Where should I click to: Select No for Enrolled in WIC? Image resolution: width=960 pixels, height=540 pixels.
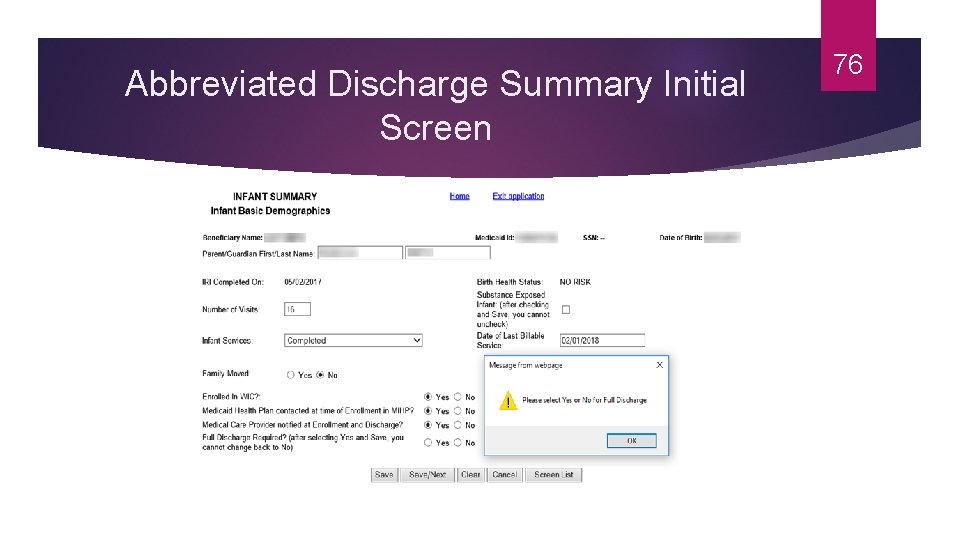click(x=457, y=397)
